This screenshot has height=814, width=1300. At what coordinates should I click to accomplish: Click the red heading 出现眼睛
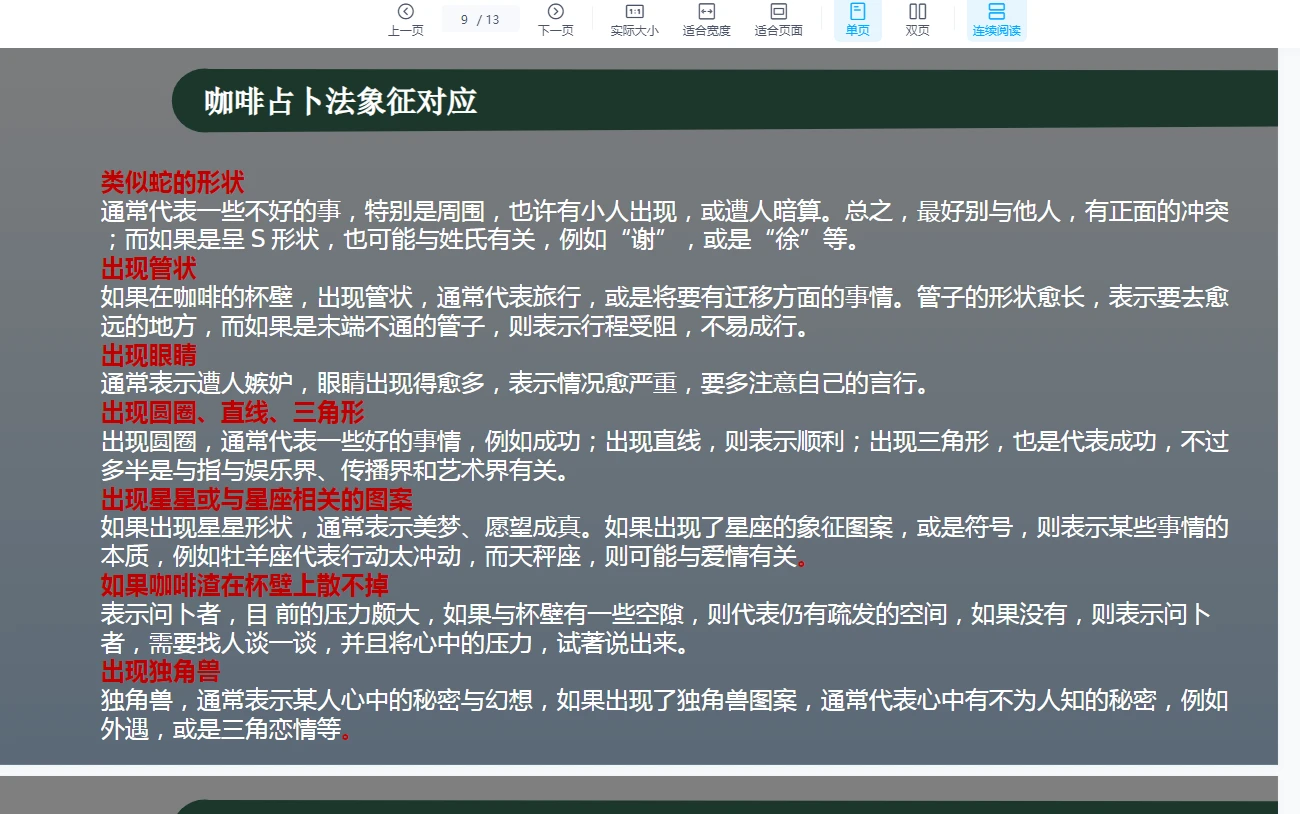tap(148, 355)
